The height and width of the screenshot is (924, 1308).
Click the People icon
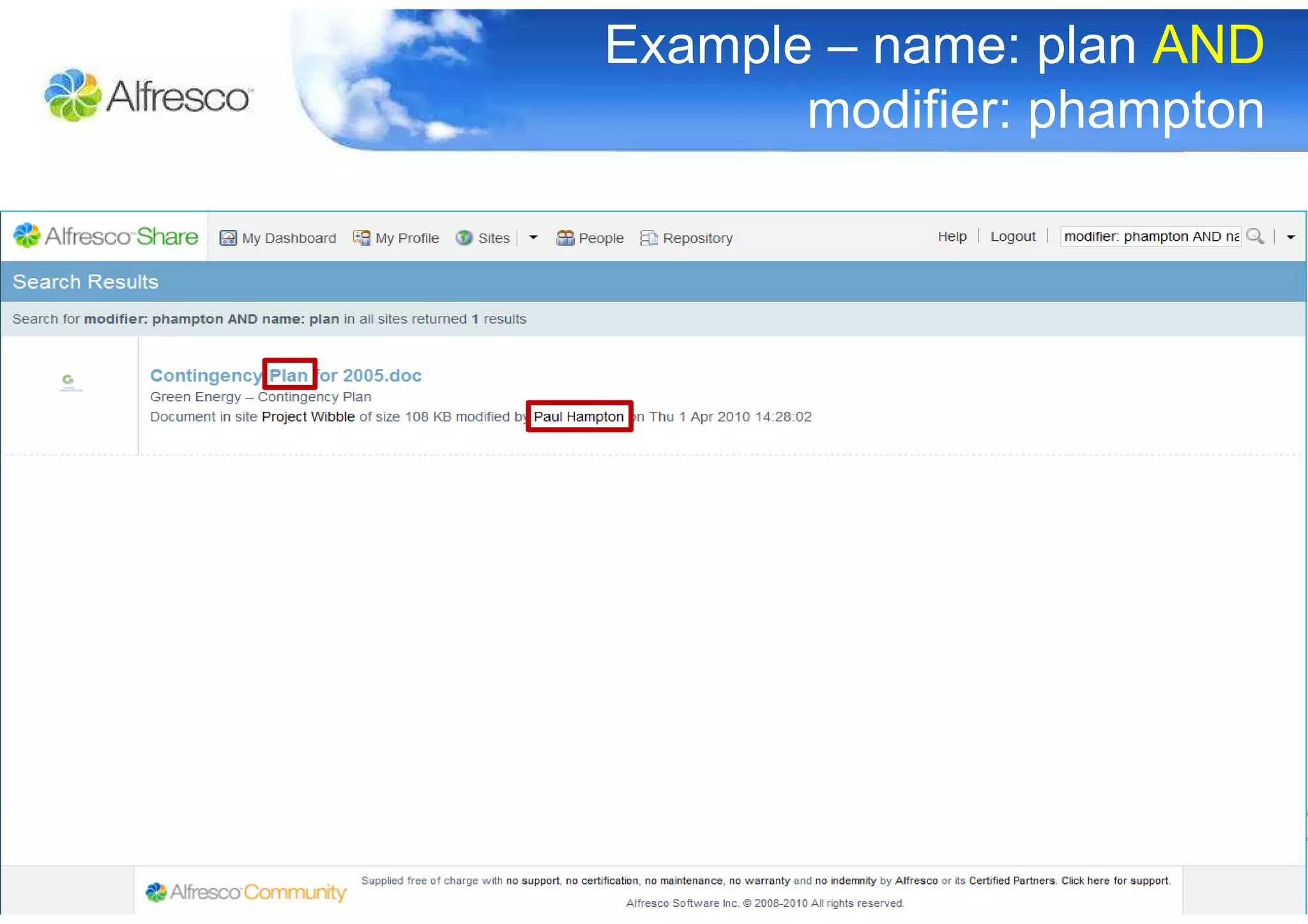pos(565,238)
